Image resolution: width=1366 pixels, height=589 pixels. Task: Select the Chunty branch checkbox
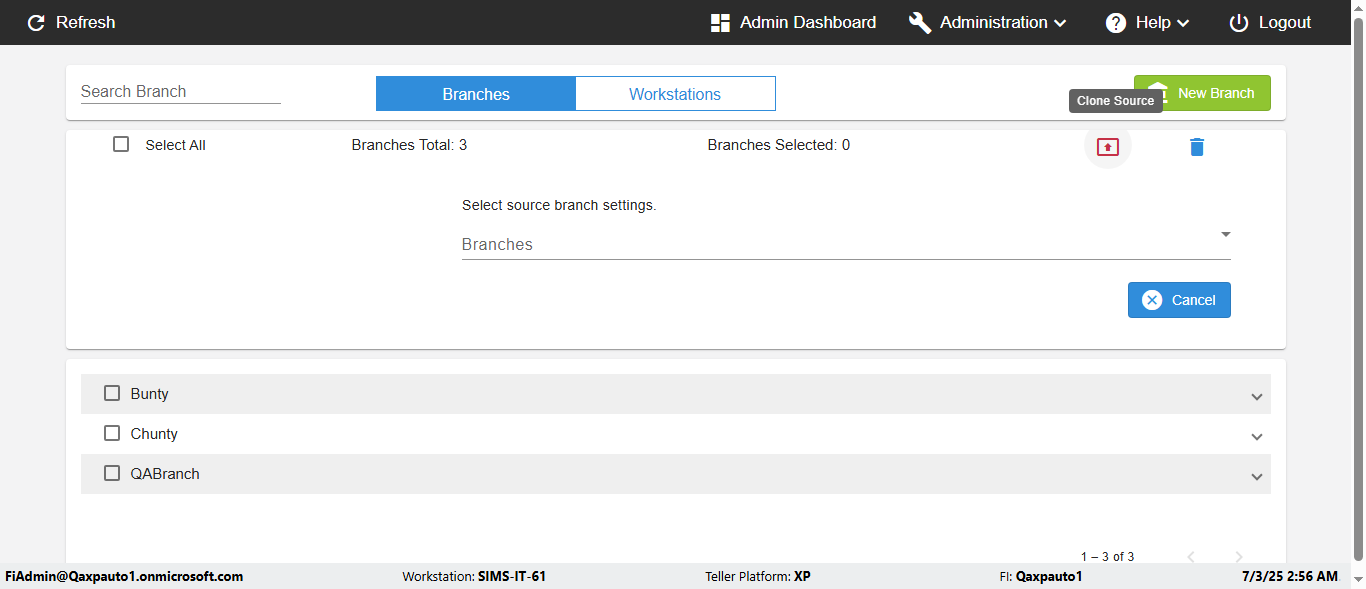point(112,433)
